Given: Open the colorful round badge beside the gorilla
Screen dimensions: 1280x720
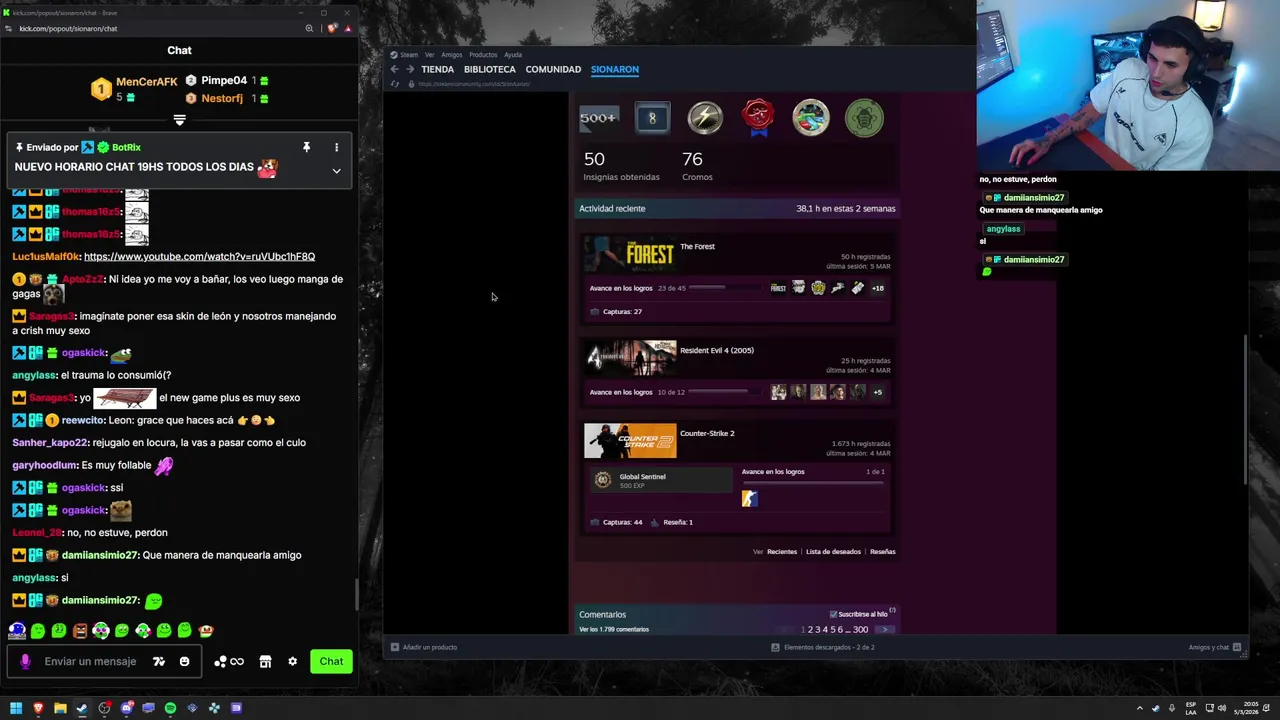Looking at the screenshot, I should pyautogui.click(x=811, y=118).
